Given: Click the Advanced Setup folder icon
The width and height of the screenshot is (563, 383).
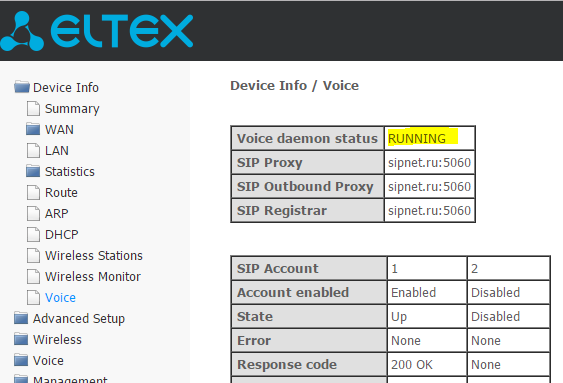Looking at the screenshot, I should pyautogui.click(x=21, y=318).
